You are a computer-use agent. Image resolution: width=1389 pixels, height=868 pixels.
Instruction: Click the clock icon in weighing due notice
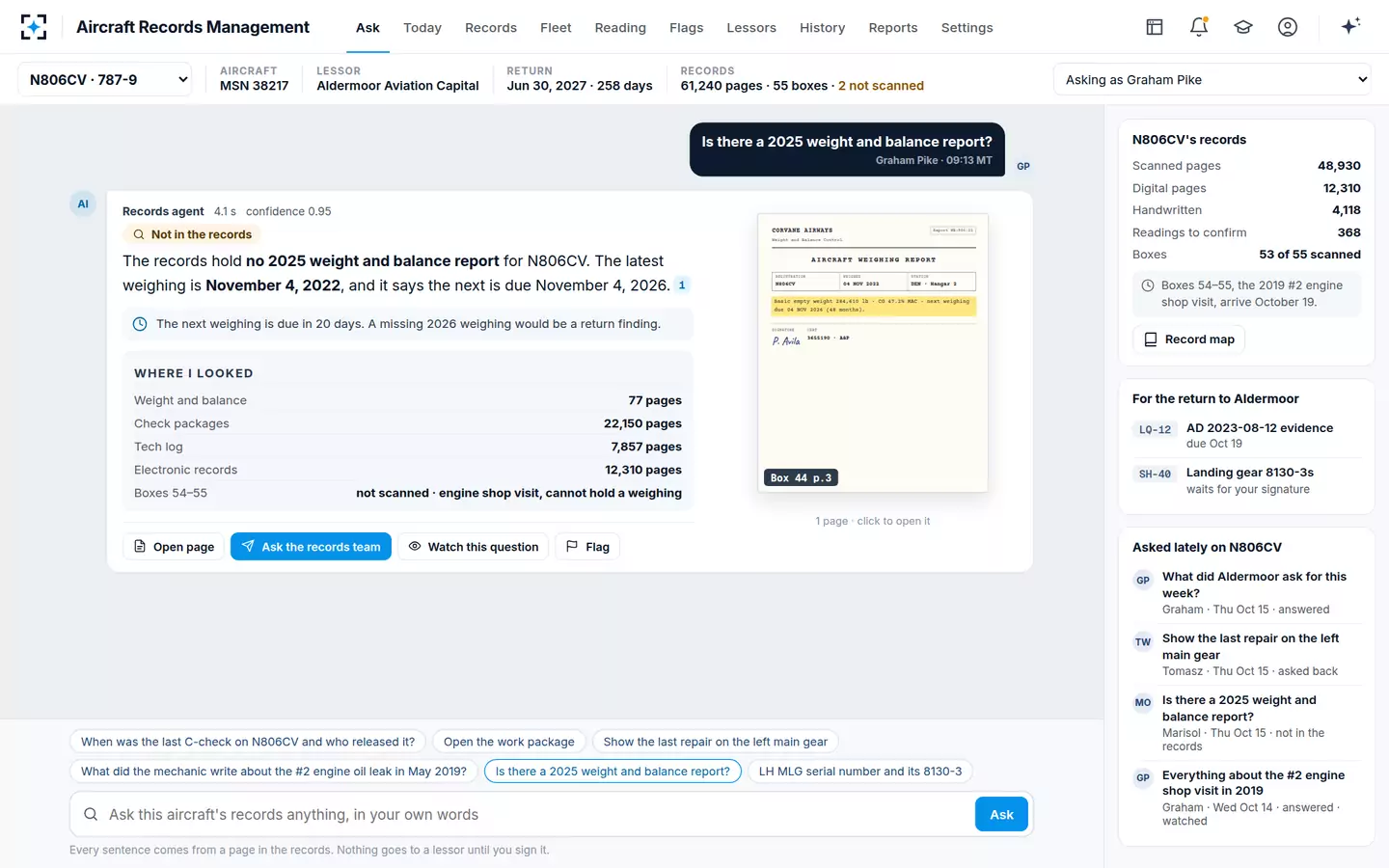(140, 324)
